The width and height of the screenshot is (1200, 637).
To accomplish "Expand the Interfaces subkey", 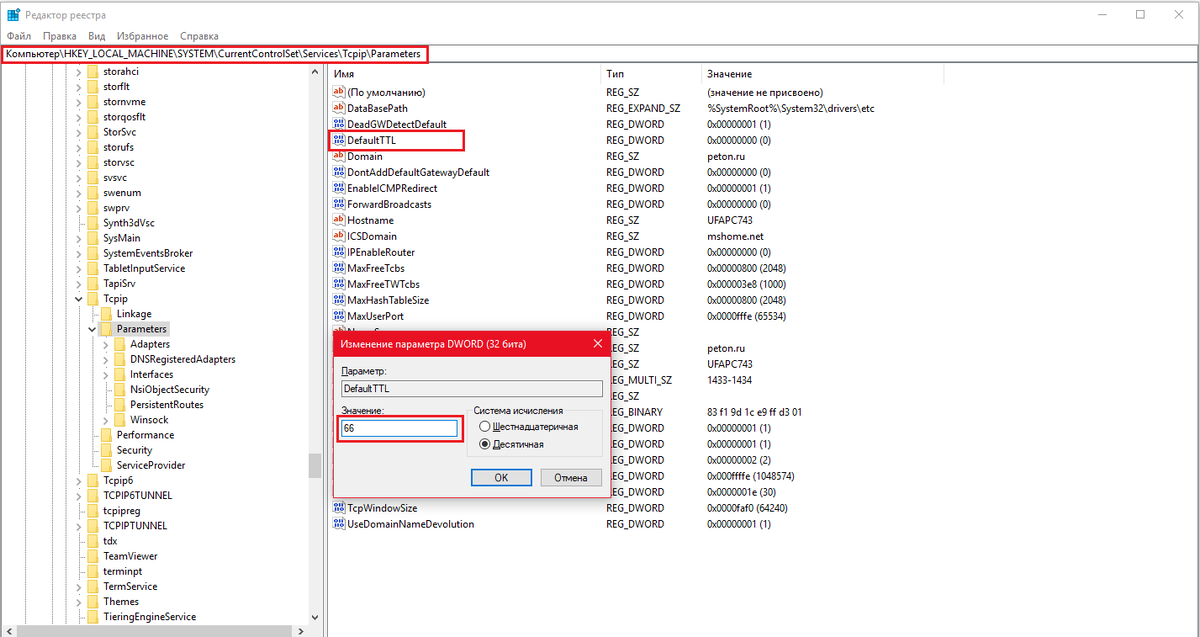I will (107, 375).
